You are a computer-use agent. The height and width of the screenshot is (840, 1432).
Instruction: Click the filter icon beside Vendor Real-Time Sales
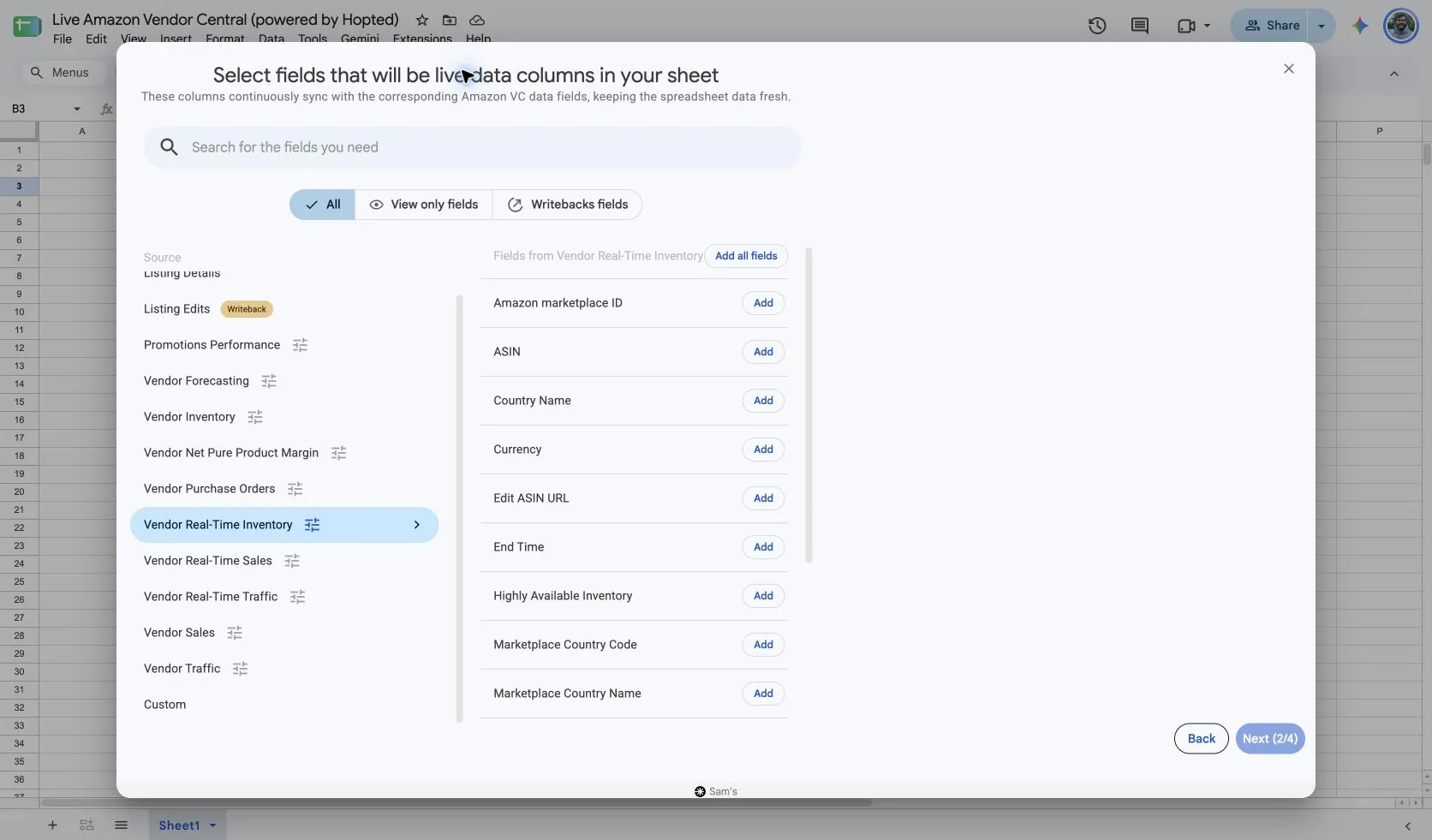[292, 561]
